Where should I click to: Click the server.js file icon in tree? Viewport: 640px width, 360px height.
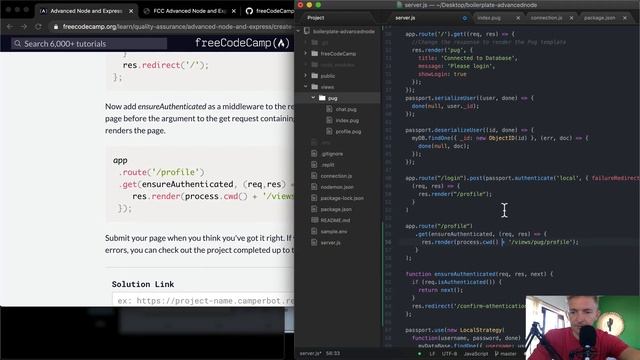(314, 242)
